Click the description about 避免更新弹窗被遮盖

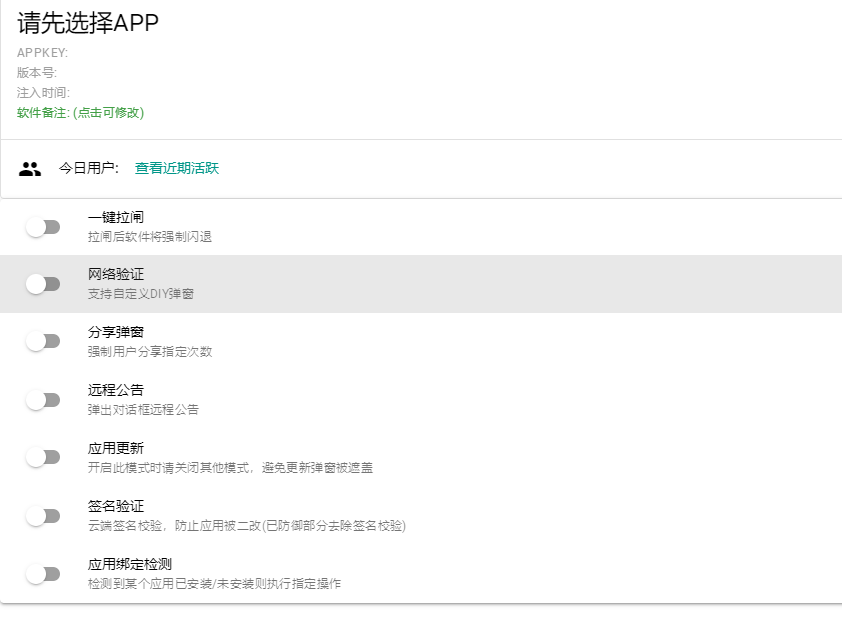[x=230, y=468]
